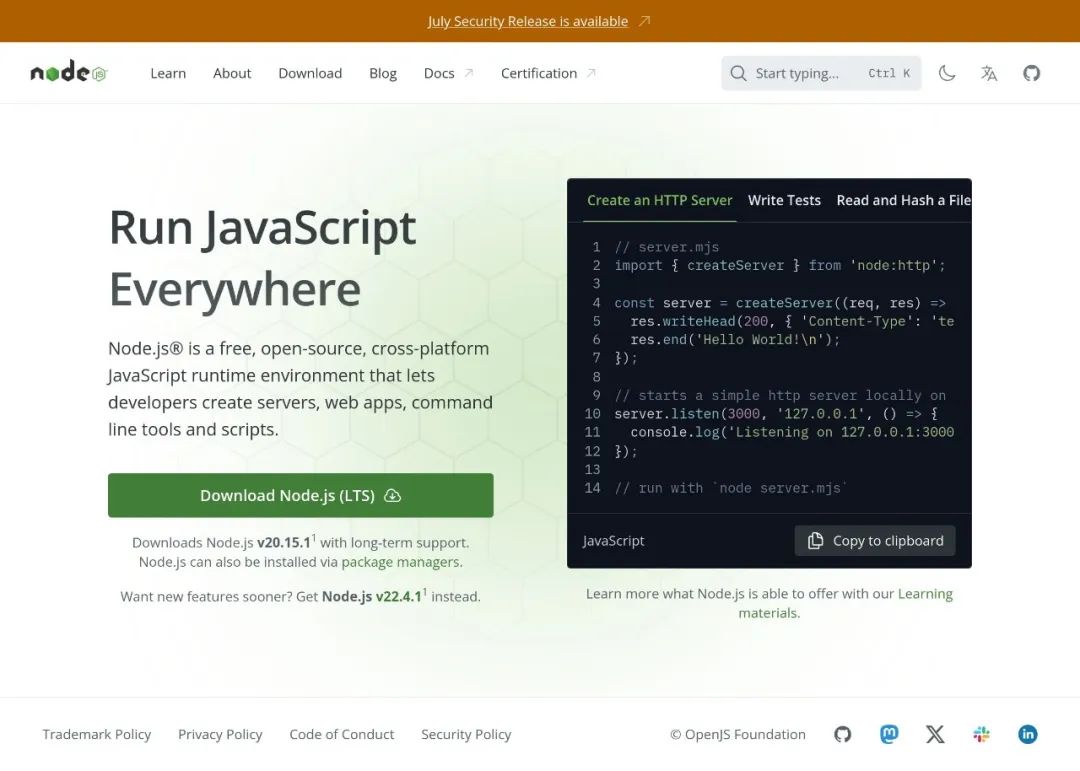Viewport: 1080px width, 771px height.
Task: Open the language translation selector icon
Action: [x=989, y=73]
